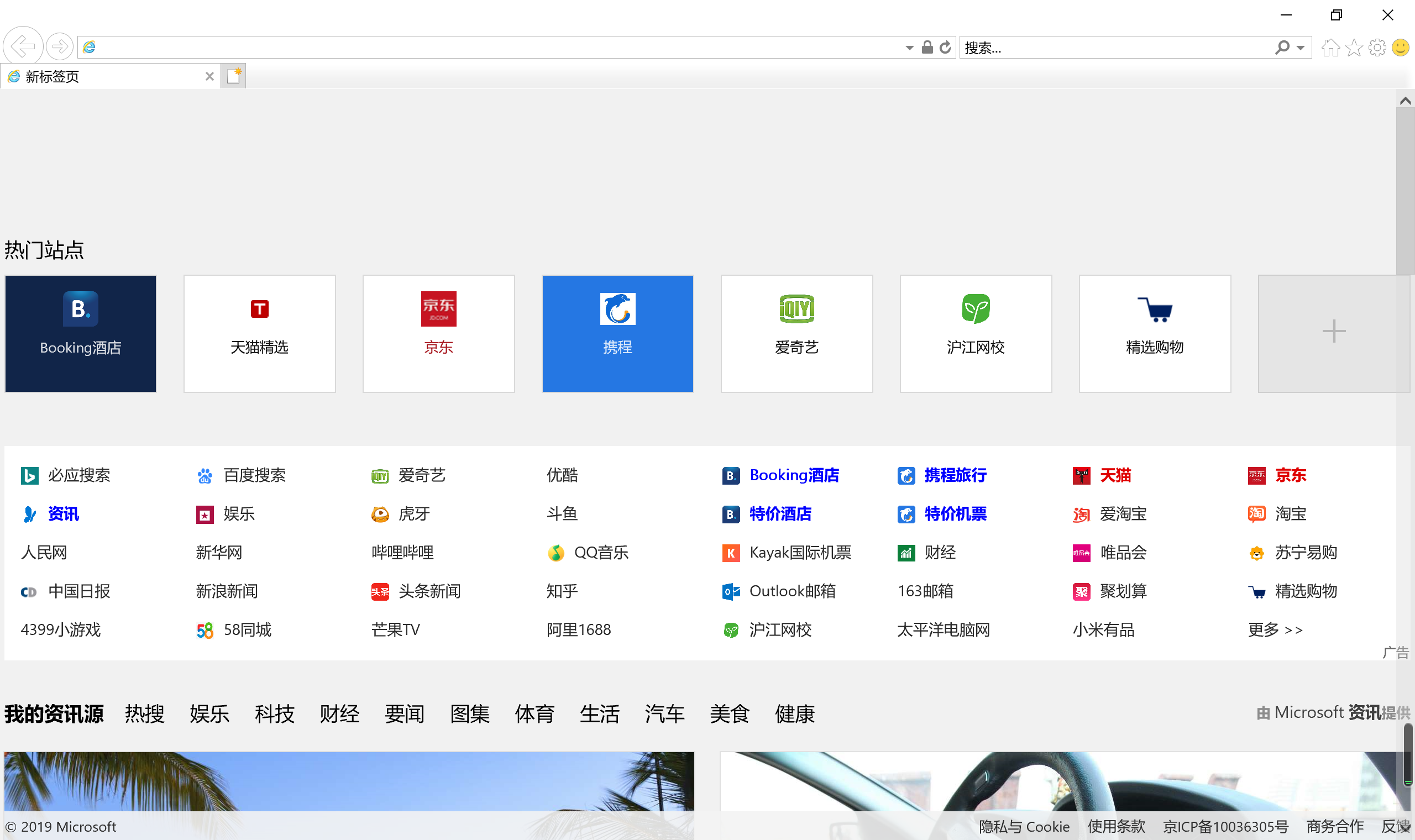Open the 太平洋电脑网 link
The width and height of the screenshot is (1415, 840).
pyautogui.click(x=944, y=630)
